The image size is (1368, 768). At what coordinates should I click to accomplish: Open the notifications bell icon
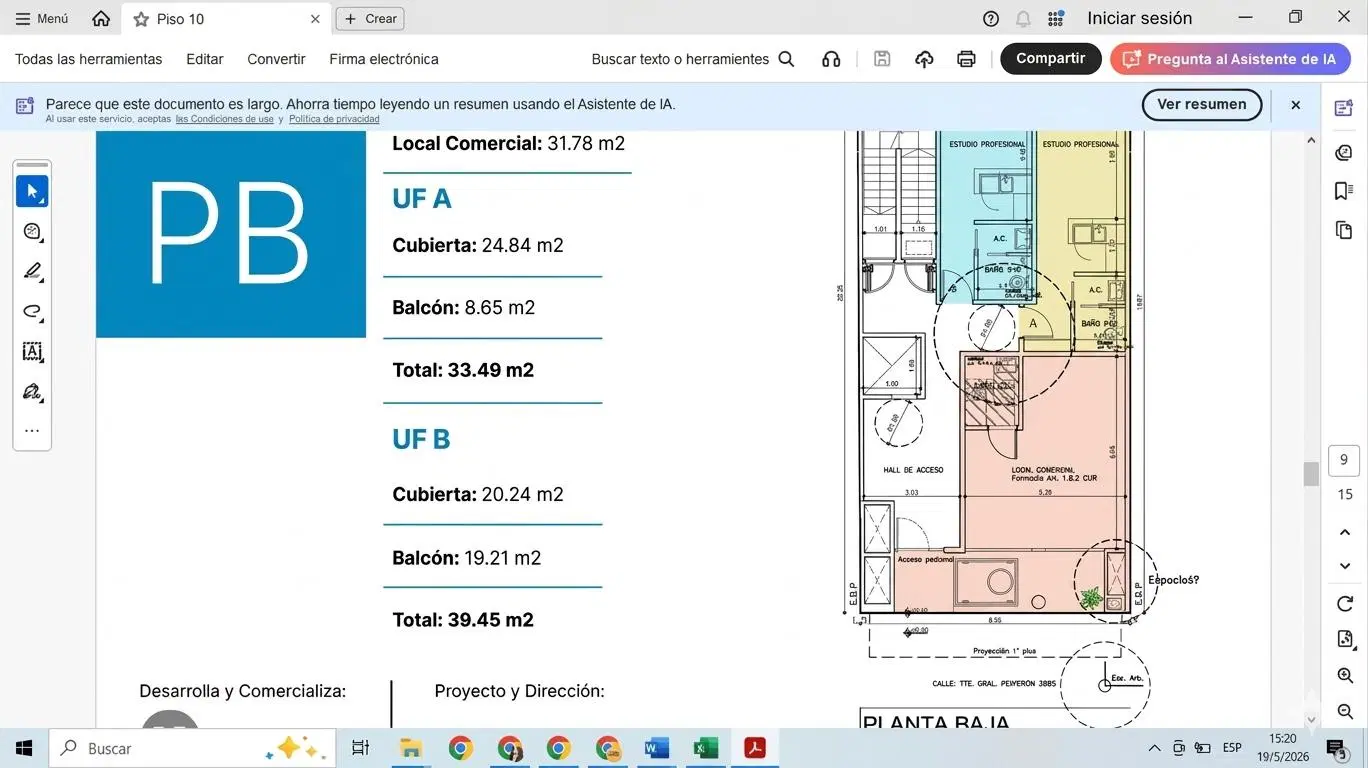click(x=1023, y=18)
